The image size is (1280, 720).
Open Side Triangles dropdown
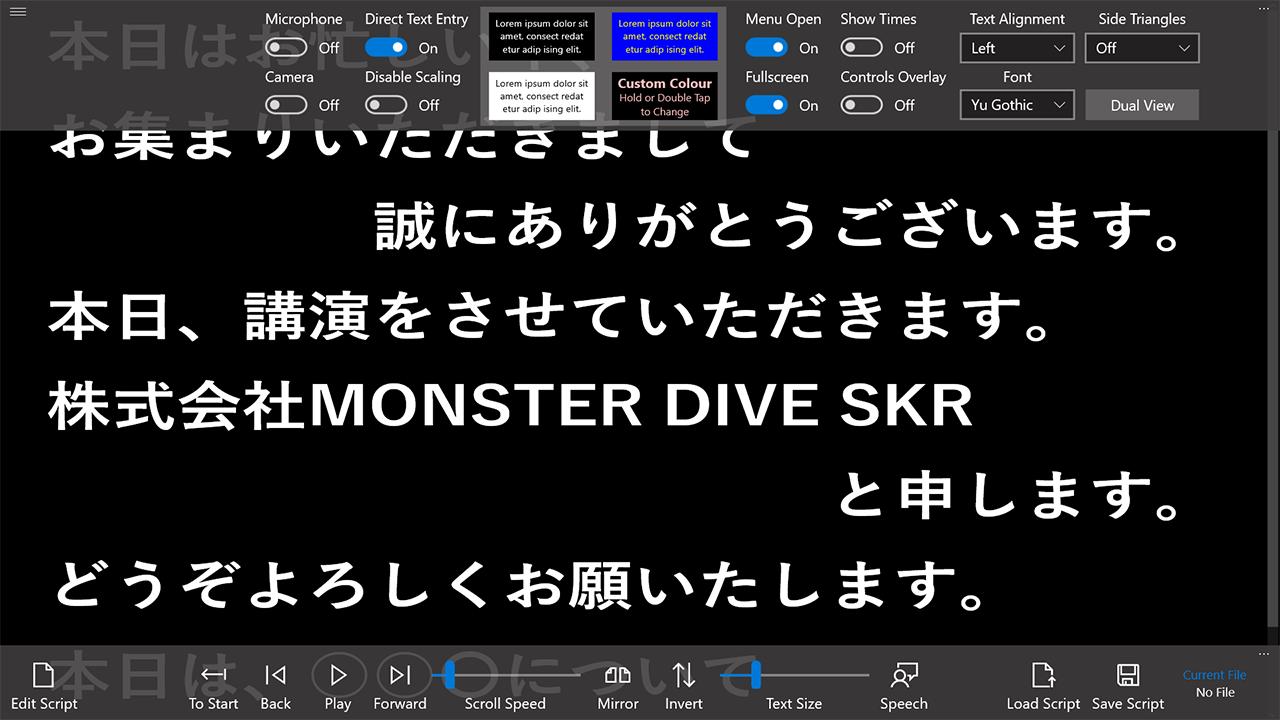1142,48
